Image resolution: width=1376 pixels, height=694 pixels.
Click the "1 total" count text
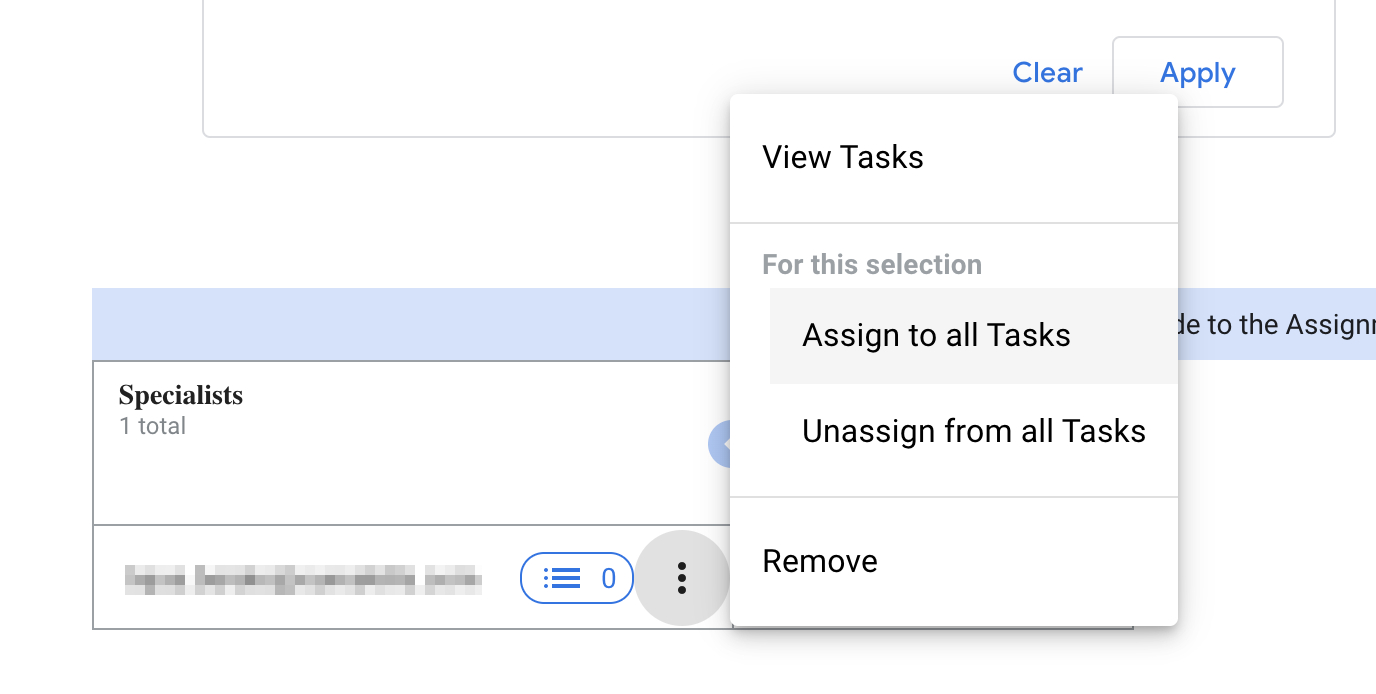coord(152,426)
